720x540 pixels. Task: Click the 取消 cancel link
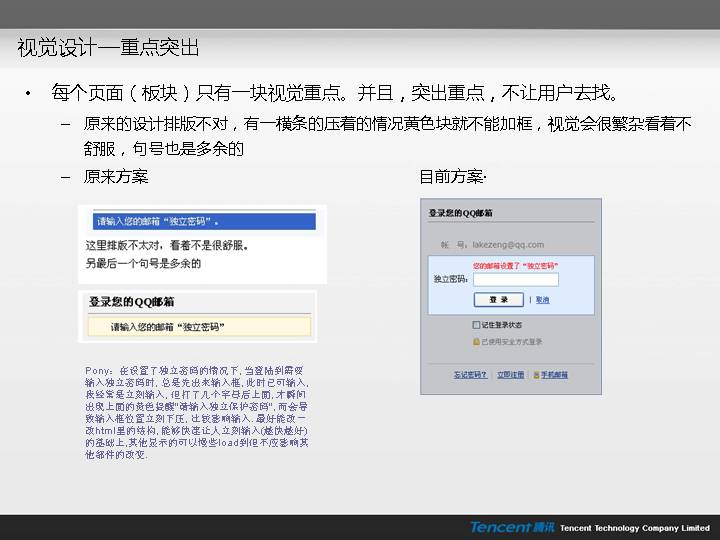pos(542,300)
